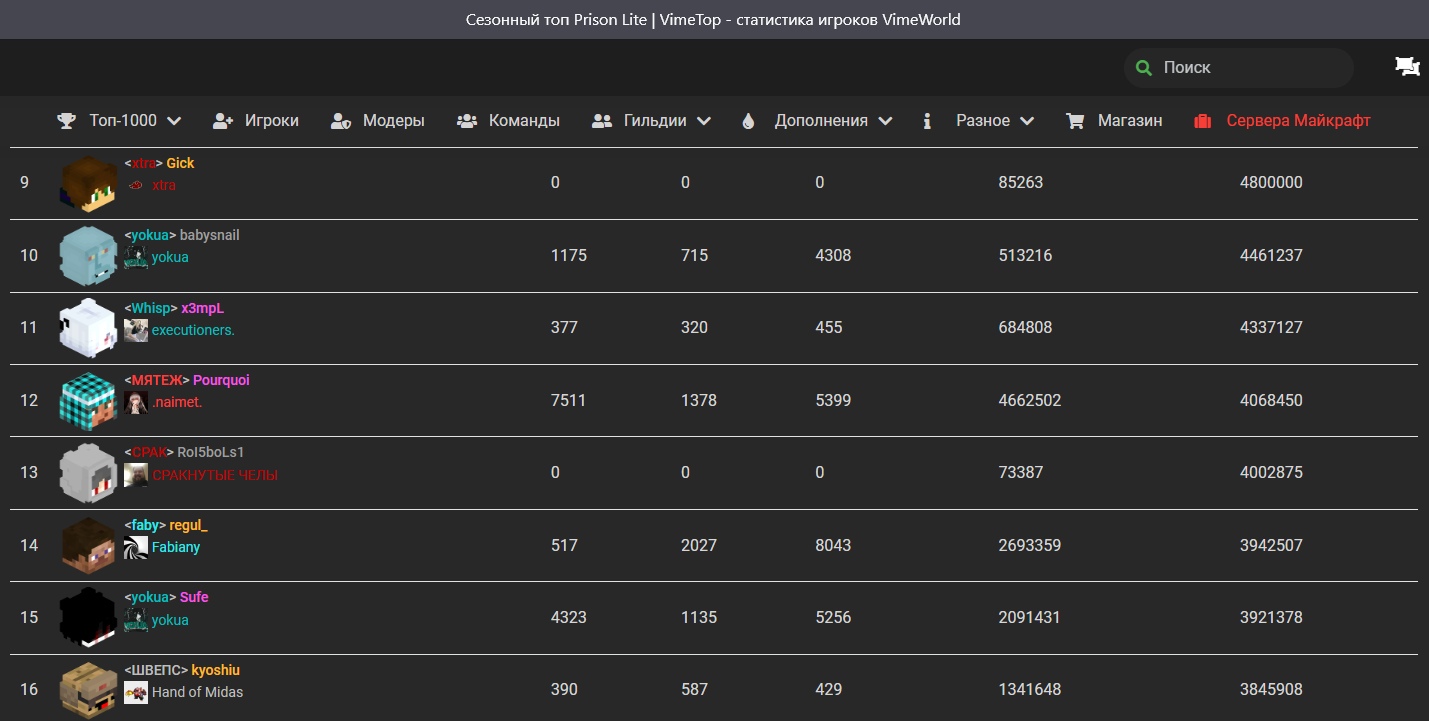Click the water drop icon beside Дополнения
1429x721 pixels.
748,121
